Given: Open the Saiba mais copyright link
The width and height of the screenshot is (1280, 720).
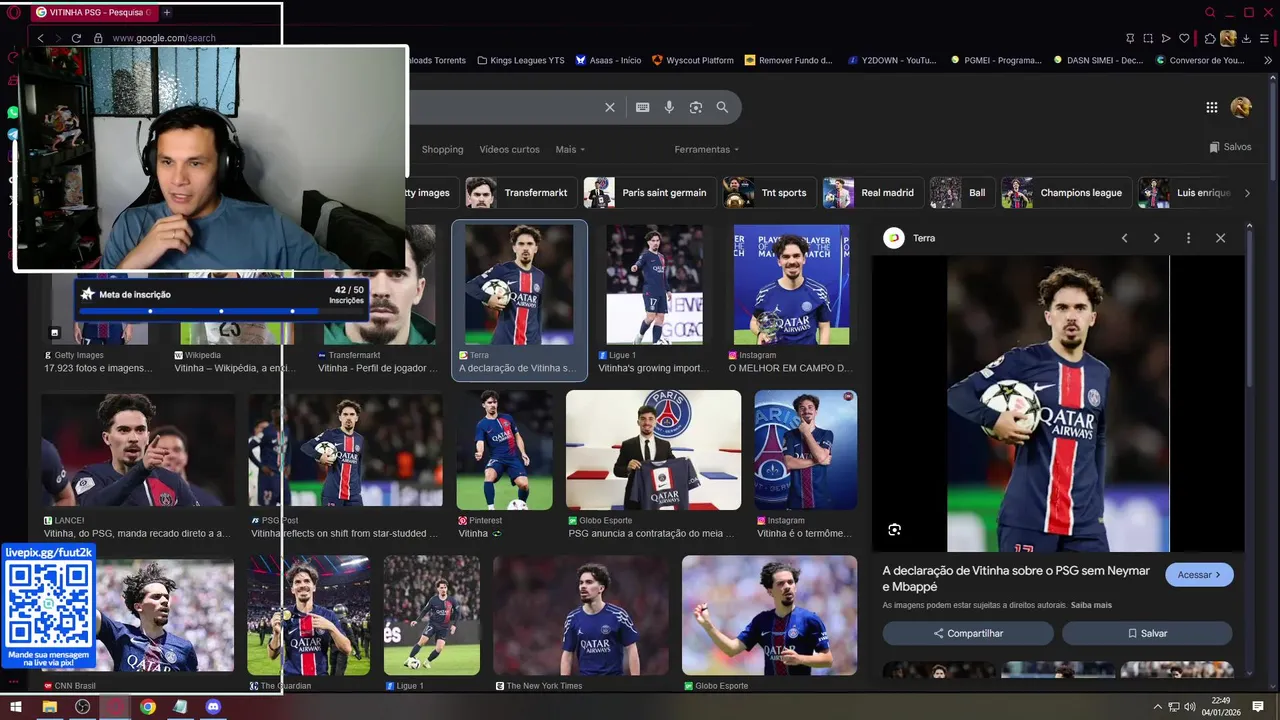Looking at the screenshot, I should pyautogui.click(x=1091, y=605).
